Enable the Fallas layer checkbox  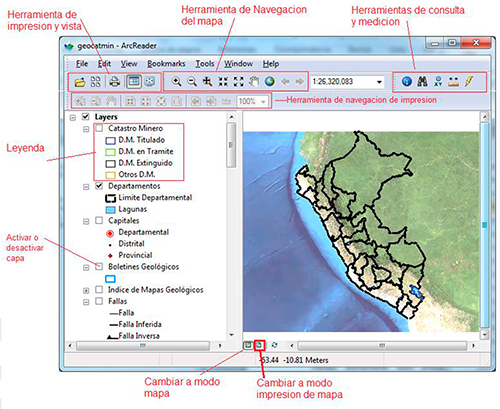coord(99,301)
